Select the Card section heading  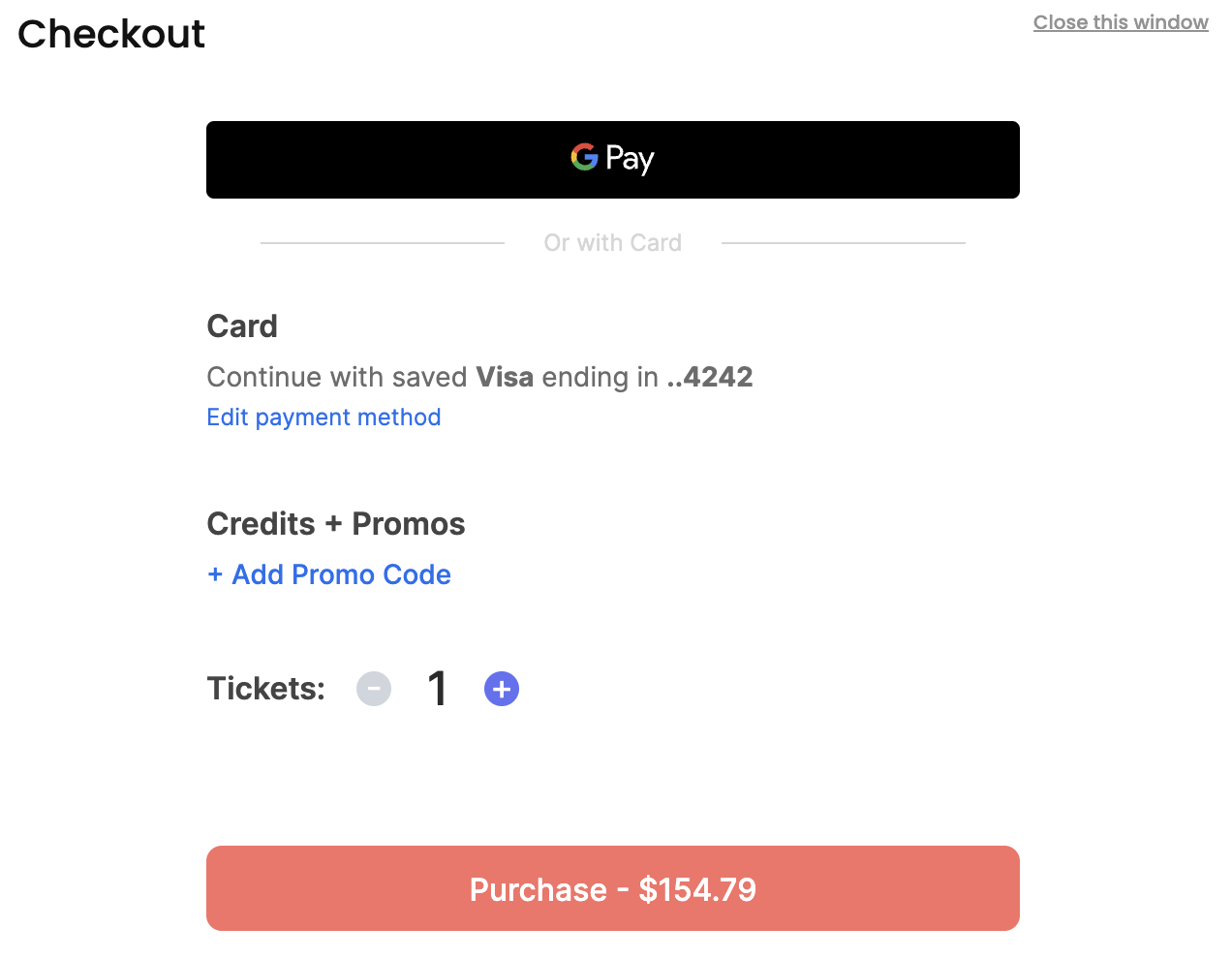click(242, 326)
